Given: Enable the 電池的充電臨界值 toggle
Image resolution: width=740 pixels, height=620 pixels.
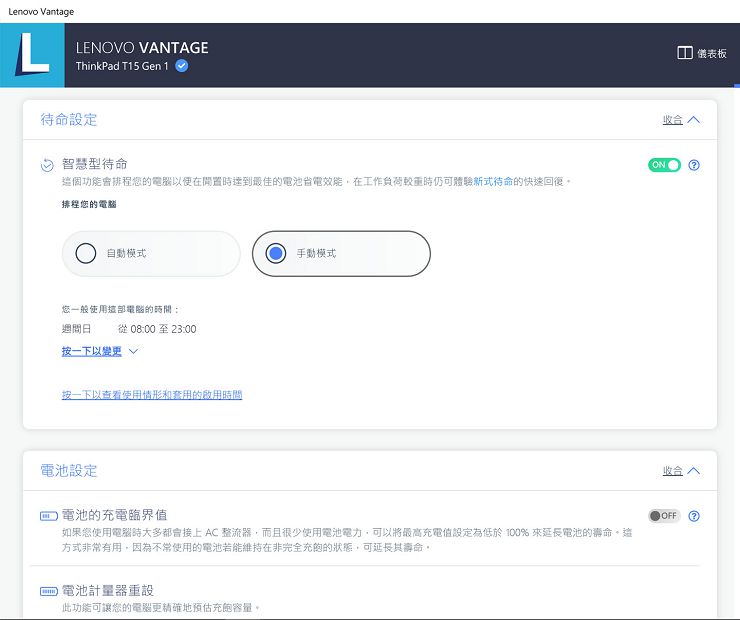Looking at the screenshot, I should (664, 516).
